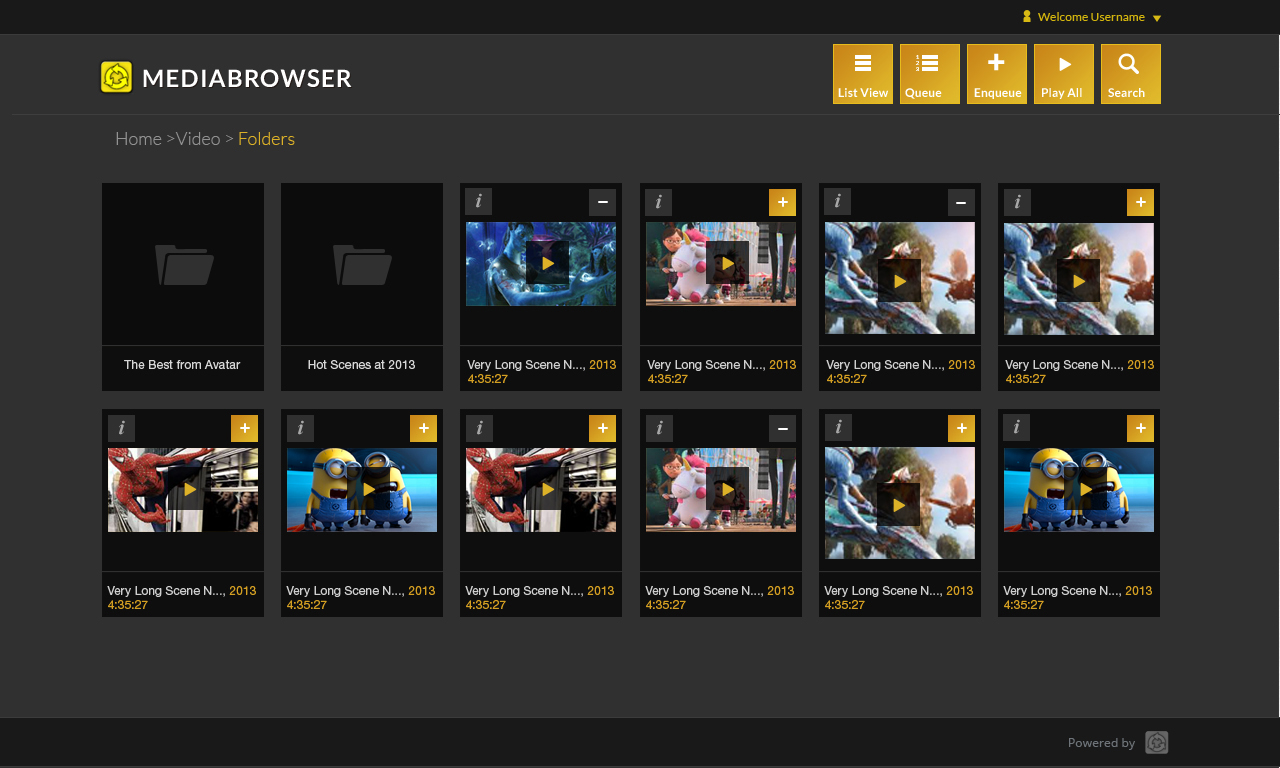Screen dimensions: 1280x768
Task: Show info on unicorn card having plus button
Action: (658, 202)
